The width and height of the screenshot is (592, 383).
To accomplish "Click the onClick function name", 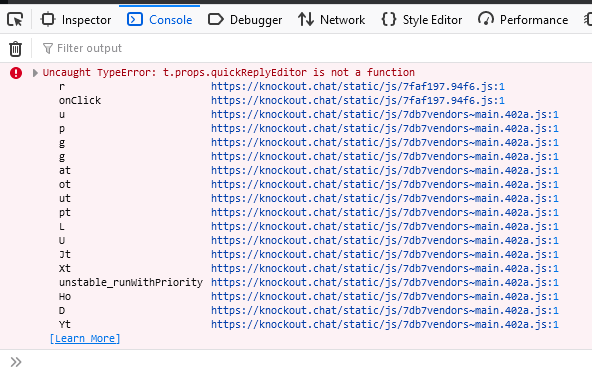I will 80,100.
